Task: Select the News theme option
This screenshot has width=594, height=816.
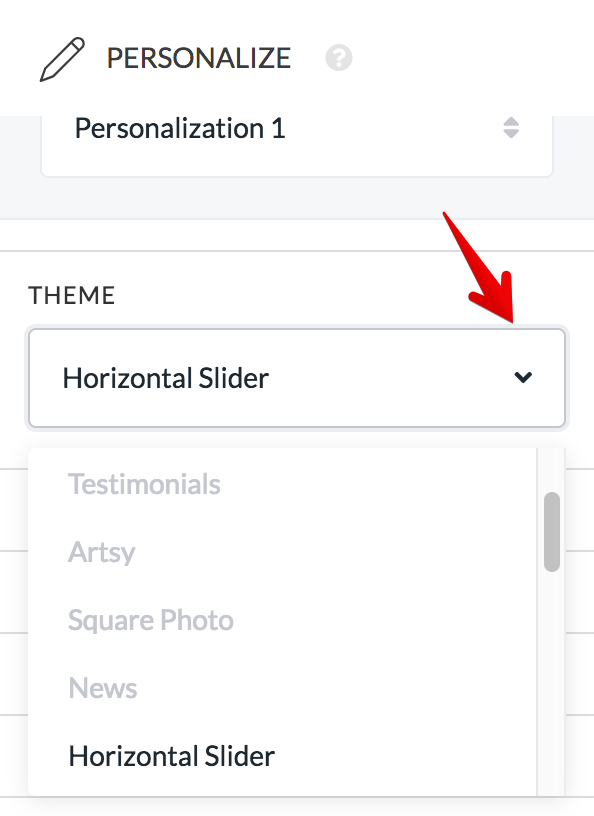Action: [x=103, y=688]
